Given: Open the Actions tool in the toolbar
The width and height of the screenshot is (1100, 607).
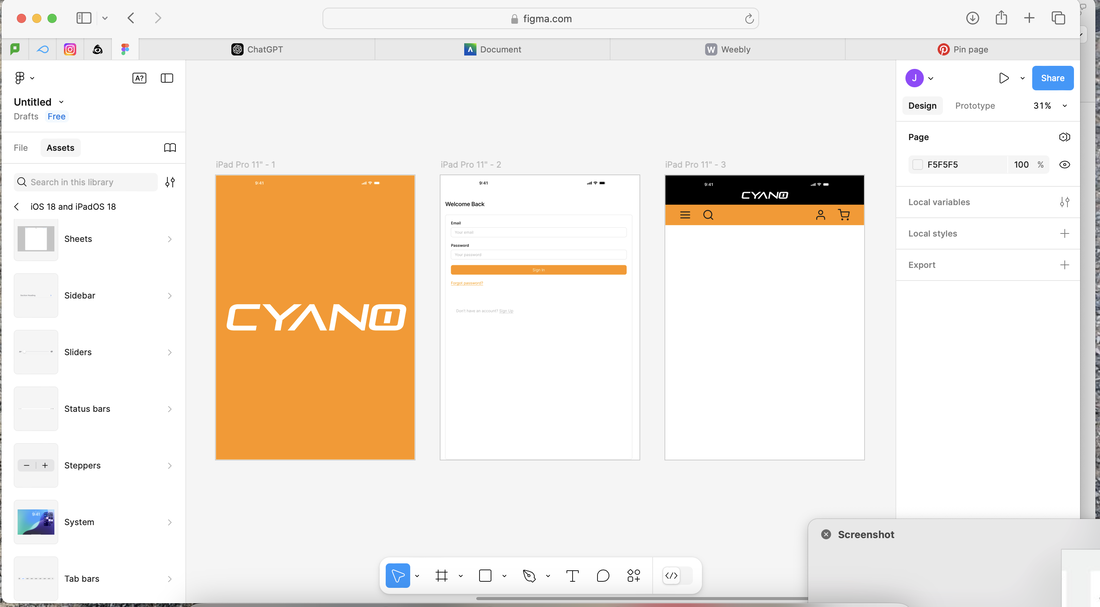Looking at the screenshot, I should click(633, 576).
